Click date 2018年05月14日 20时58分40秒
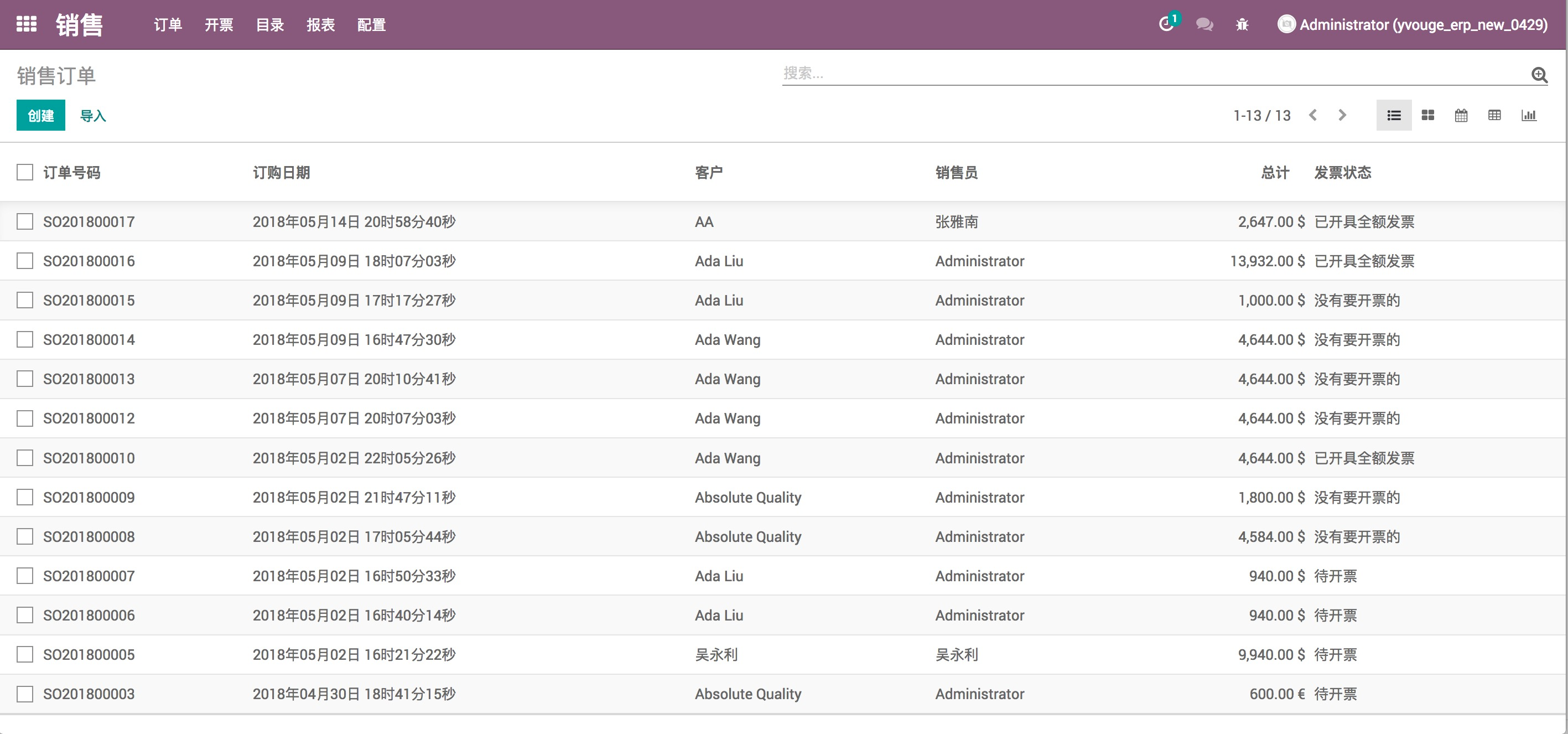Viewport: 1568px width, 734px height. pos(354,222)
